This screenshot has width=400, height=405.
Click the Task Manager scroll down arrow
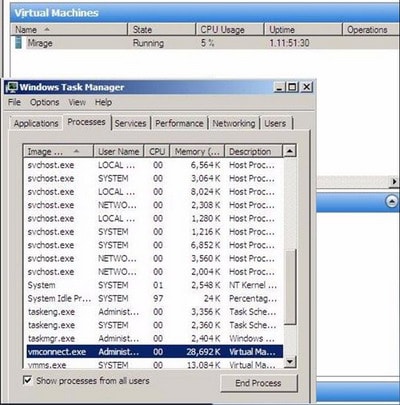(x=290, y=361)
